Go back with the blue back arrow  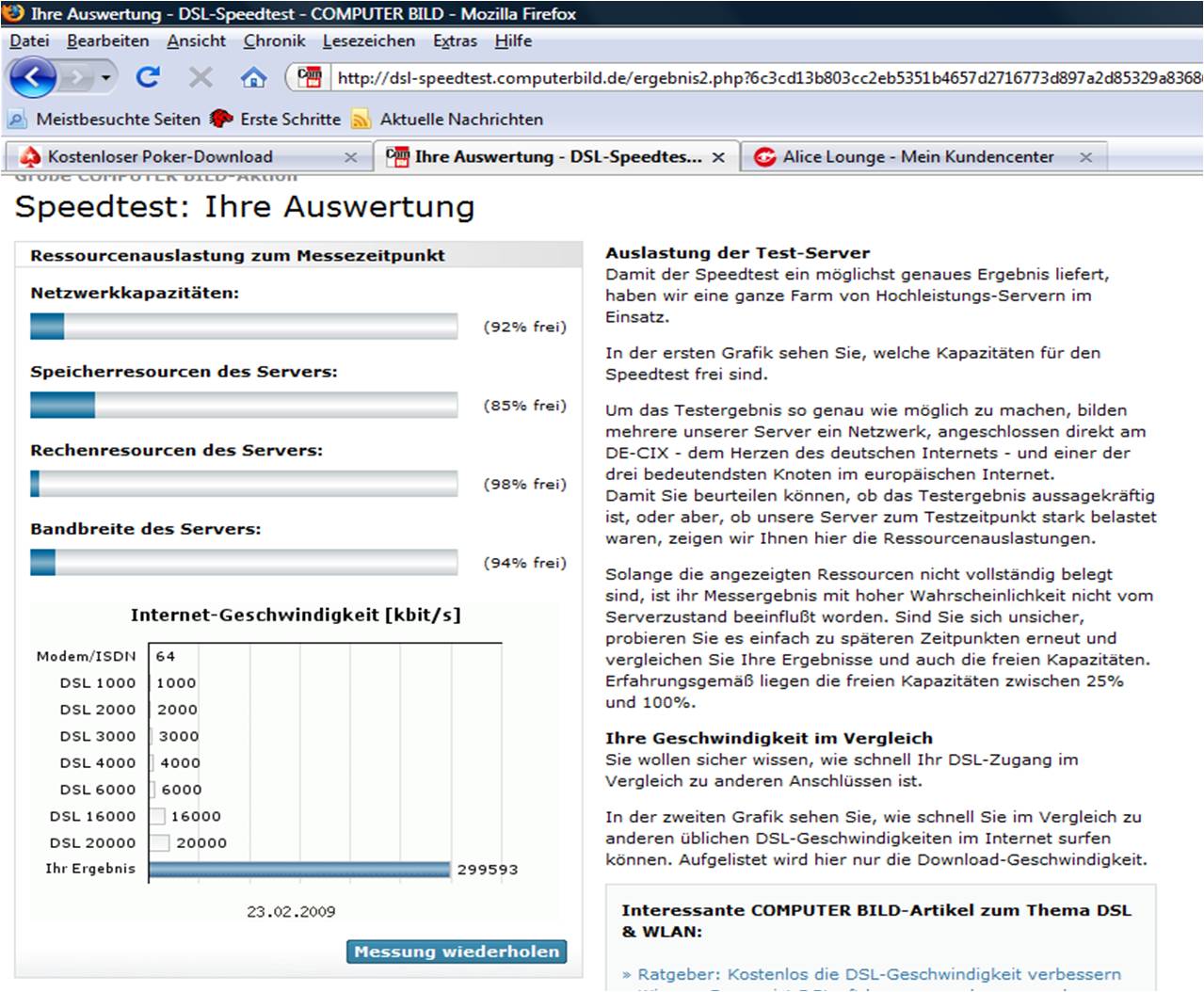coord(33,77)
